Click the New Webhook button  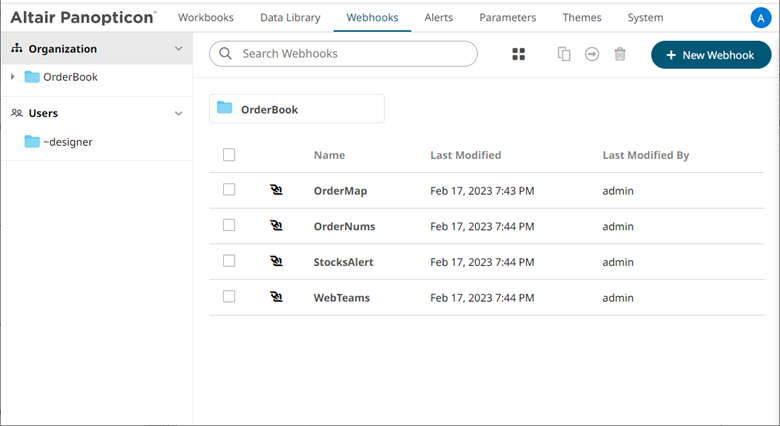click(710, 55)
